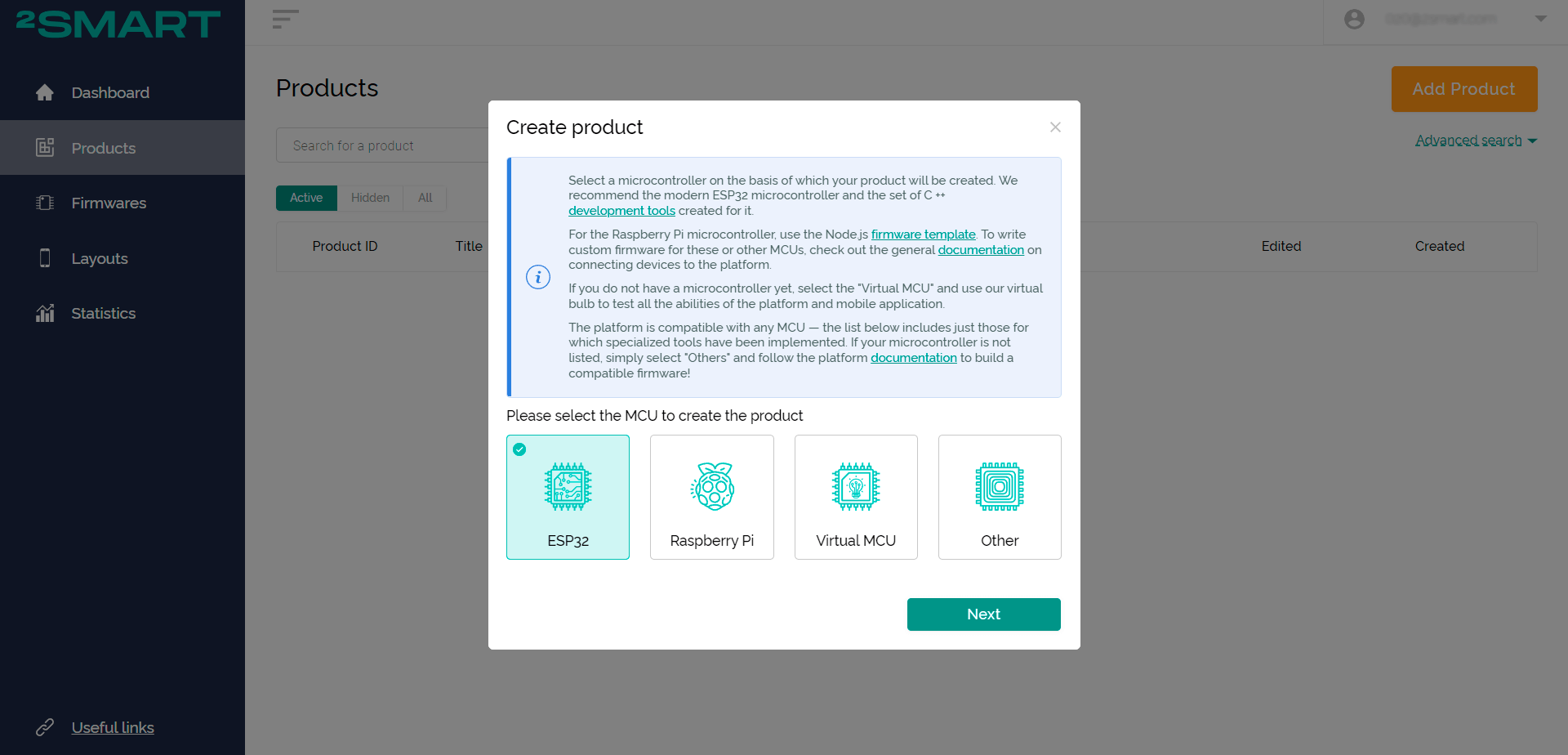1568x755 pixels.
Task: Click the Next button
Action: pyautogui.click(x=983, y=614)
